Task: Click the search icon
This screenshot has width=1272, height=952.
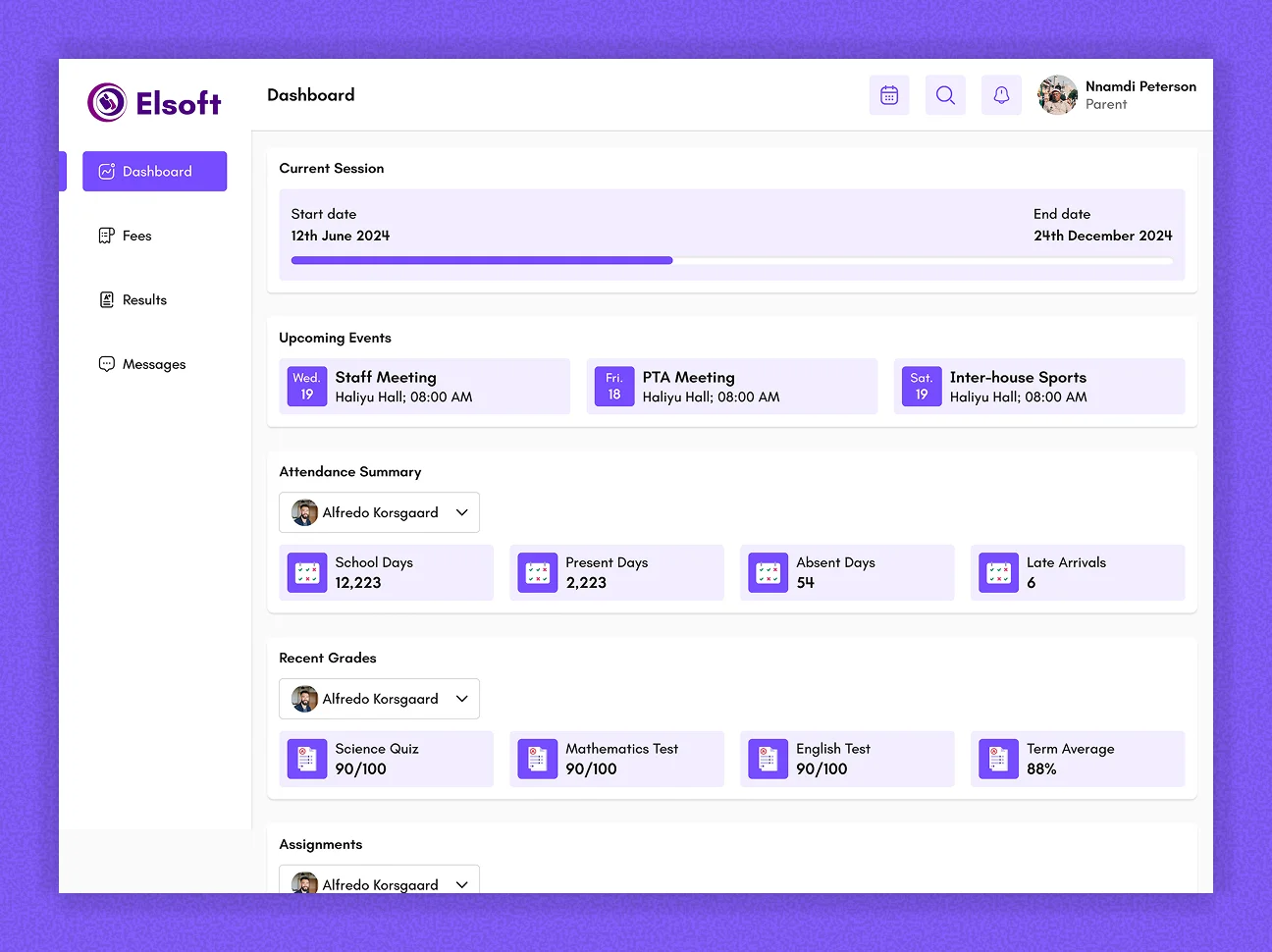Action: 945,94
